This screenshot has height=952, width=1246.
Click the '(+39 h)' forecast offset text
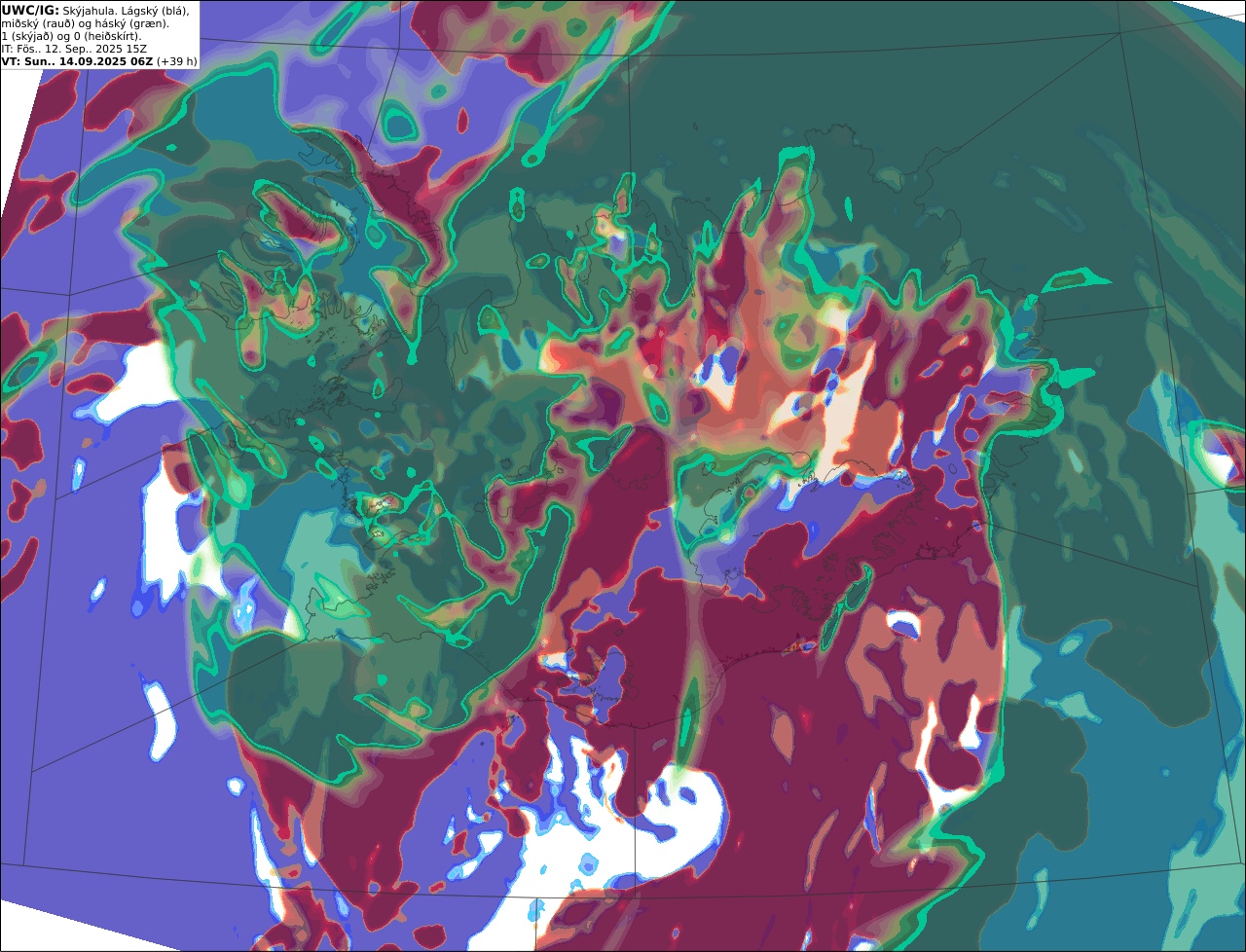[x=177, y=60]
